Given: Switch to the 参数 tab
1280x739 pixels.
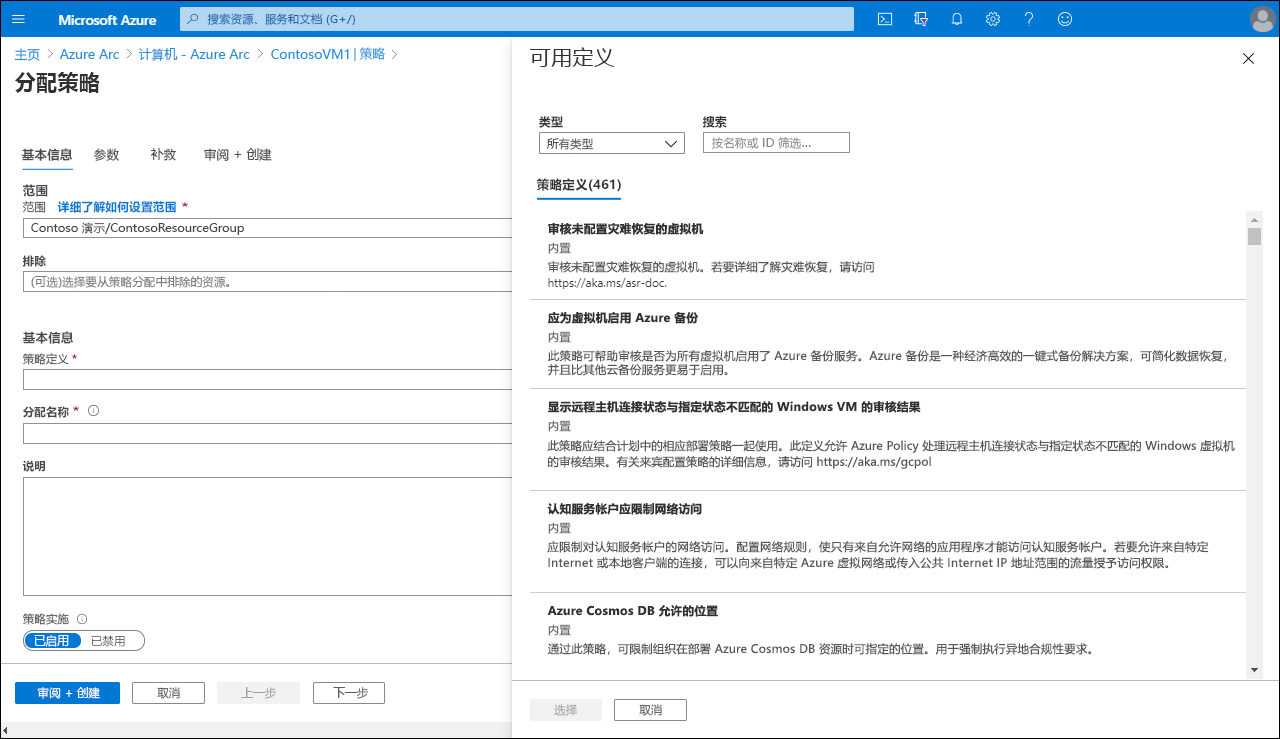Looking at the screenshot, I should (106, 155).
